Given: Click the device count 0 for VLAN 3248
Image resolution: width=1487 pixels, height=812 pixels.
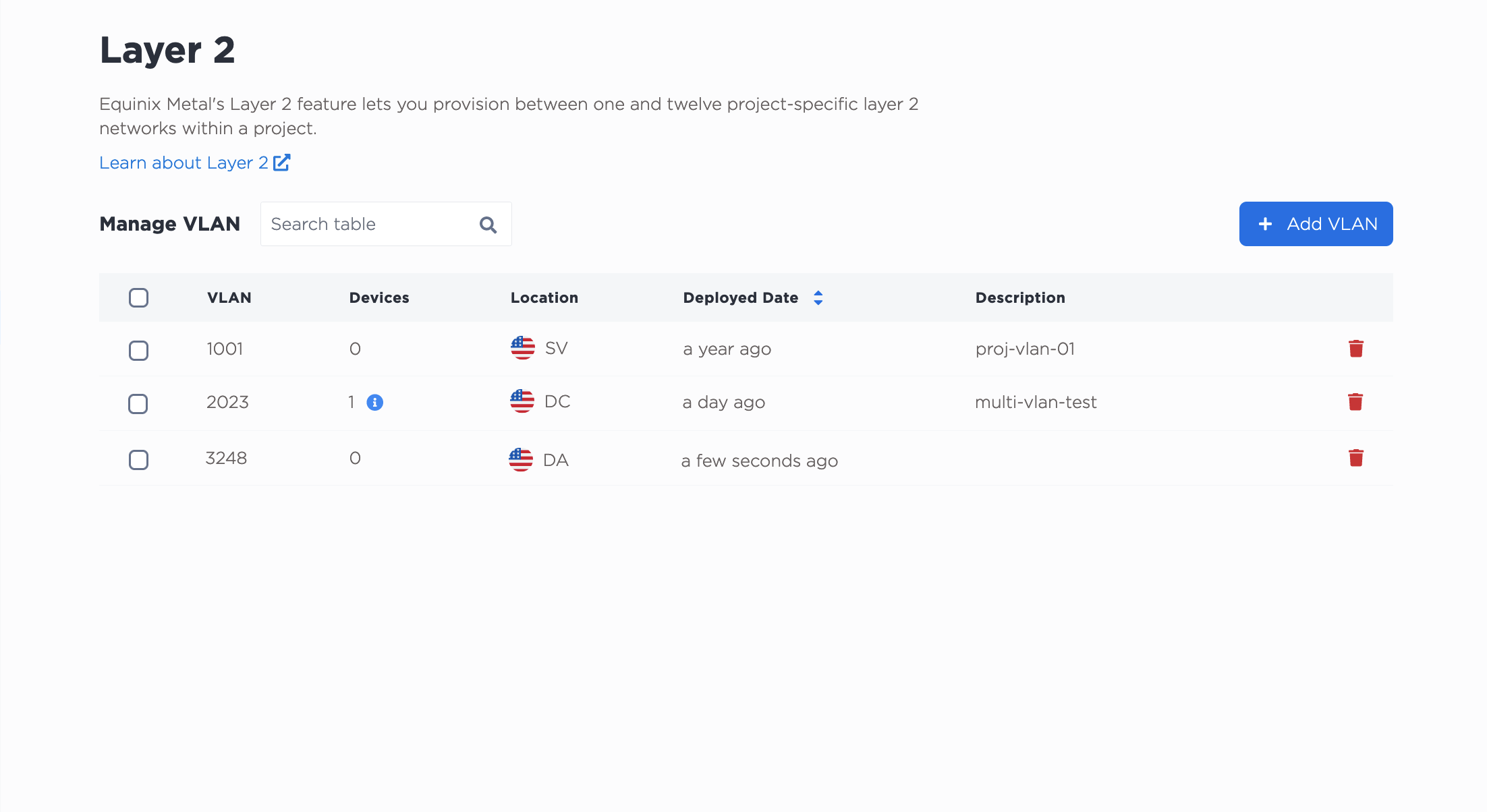Looking at the screenshot, I should click(x=355, y=458).
